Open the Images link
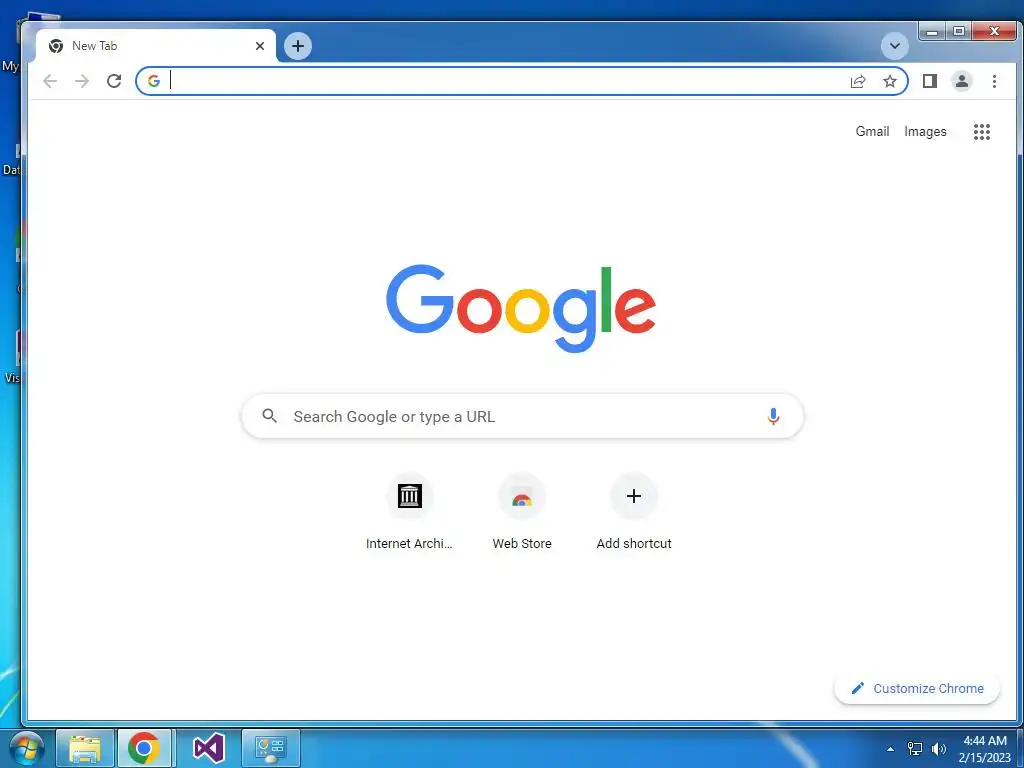This screenshot has width=1024, height=768. (925, 131)
